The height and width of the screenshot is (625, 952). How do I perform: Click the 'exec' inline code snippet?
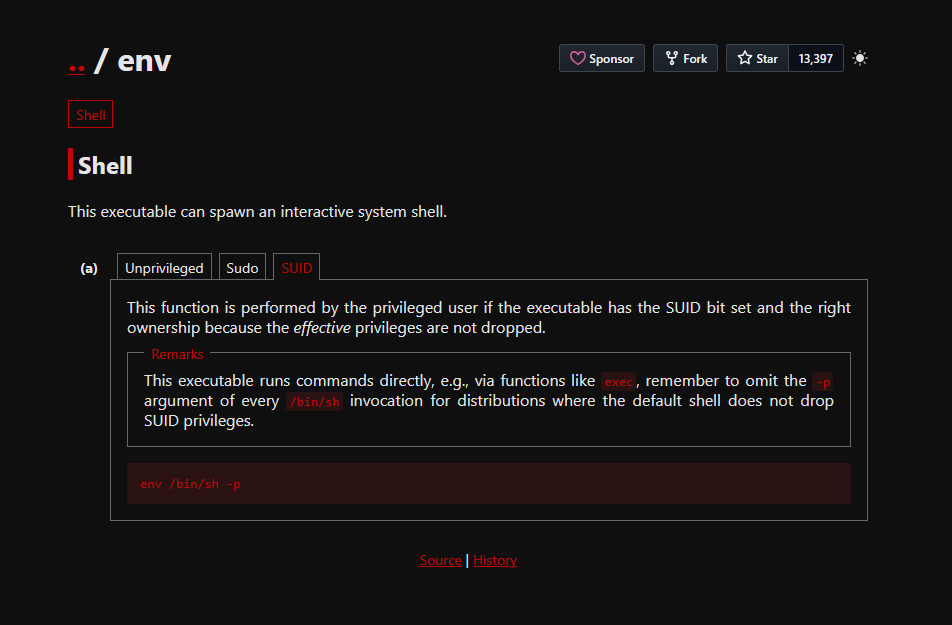[618, 381]
